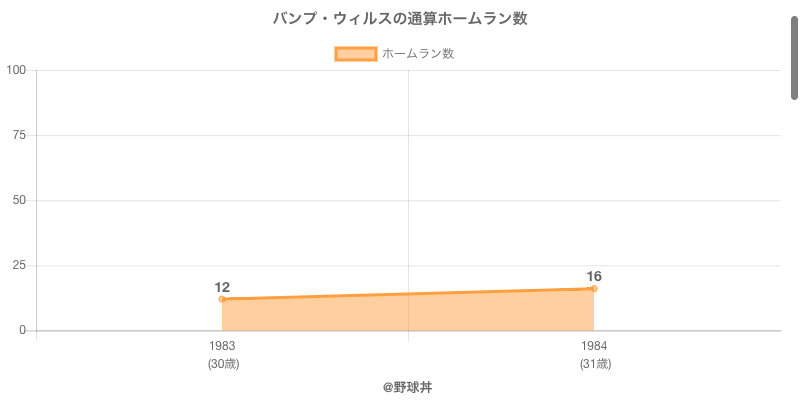Toggle the ホームラン数 legend label

[x=418, y=54]
